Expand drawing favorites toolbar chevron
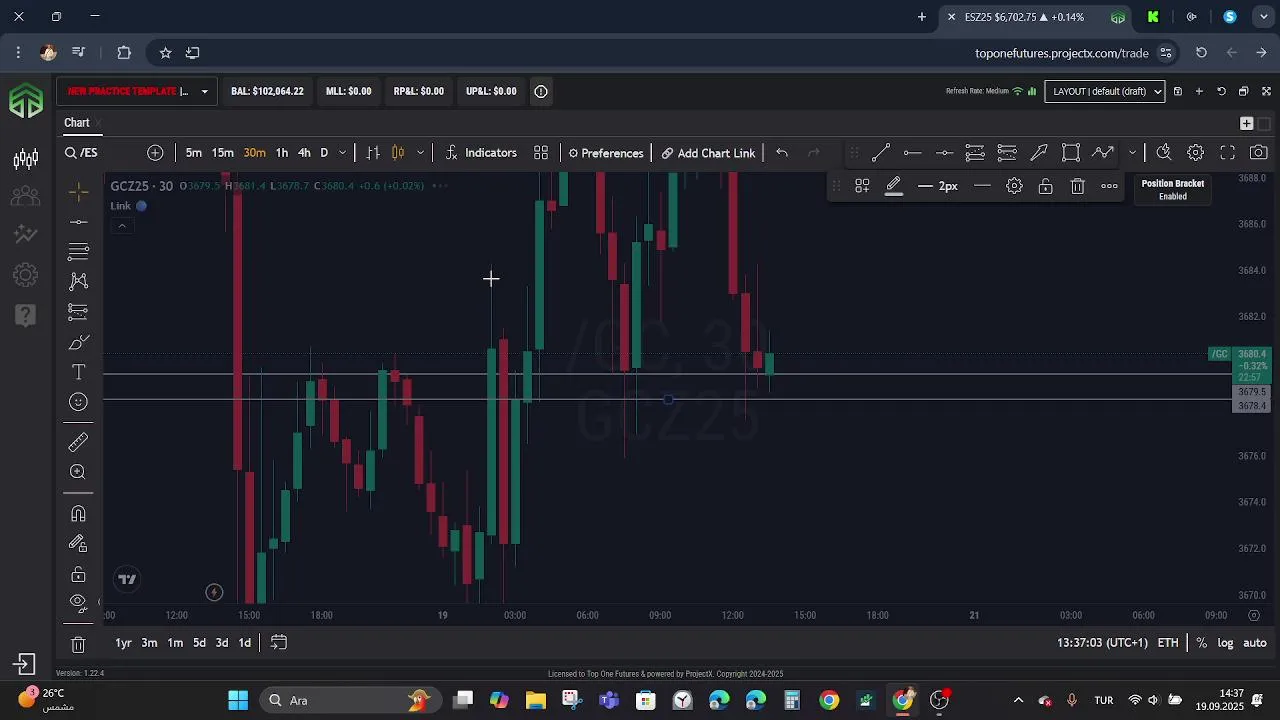 1132,153
